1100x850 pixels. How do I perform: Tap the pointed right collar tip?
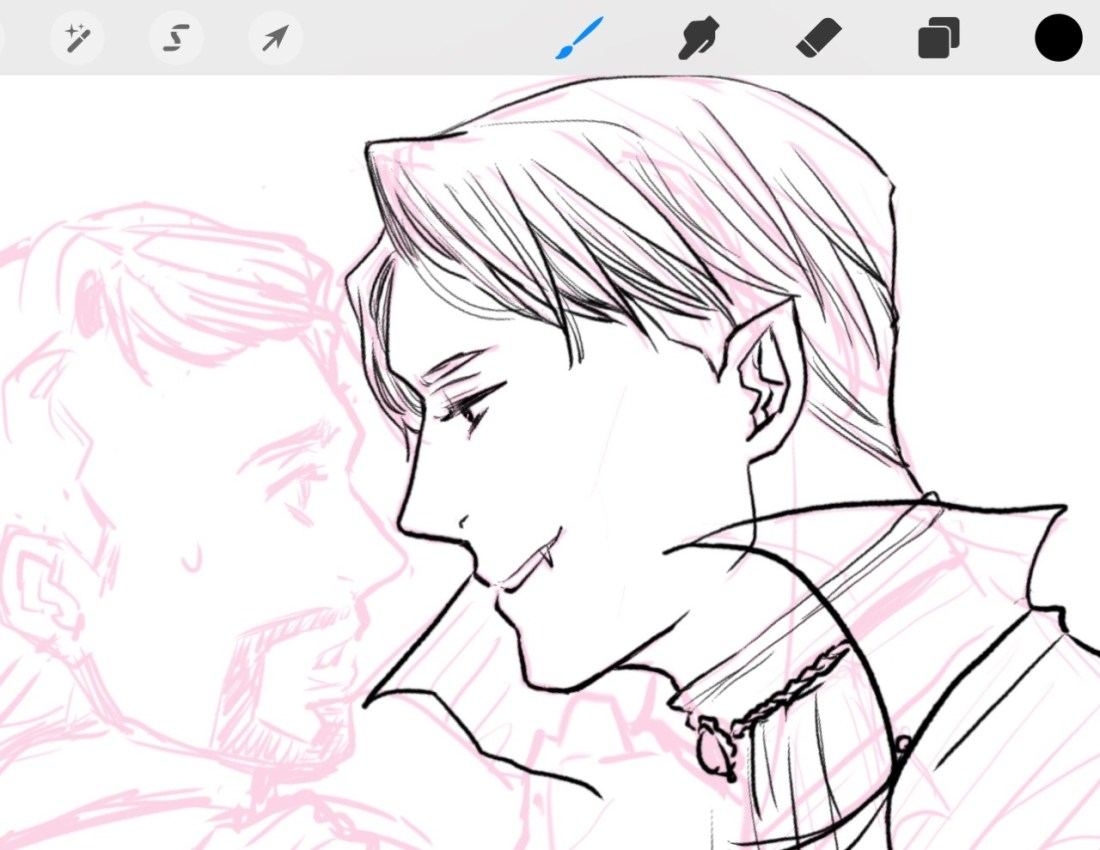pos(1060,510)
